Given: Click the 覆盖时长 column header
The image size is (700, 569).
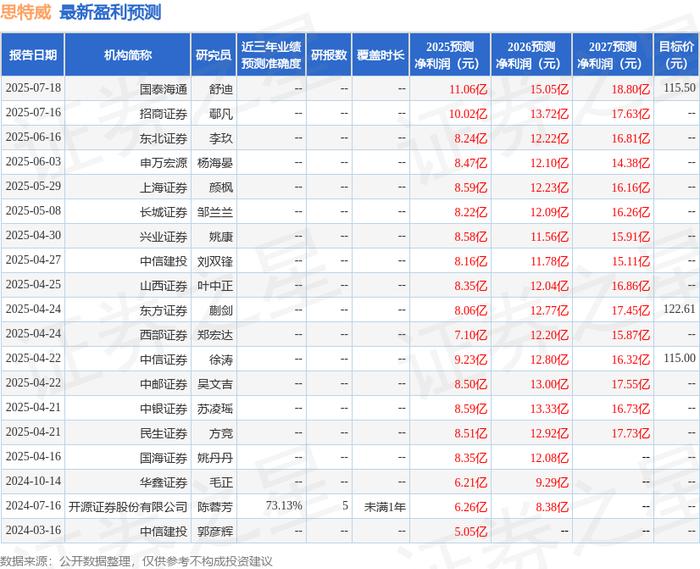Looking at the screenshot, I should tap(381, 55).
